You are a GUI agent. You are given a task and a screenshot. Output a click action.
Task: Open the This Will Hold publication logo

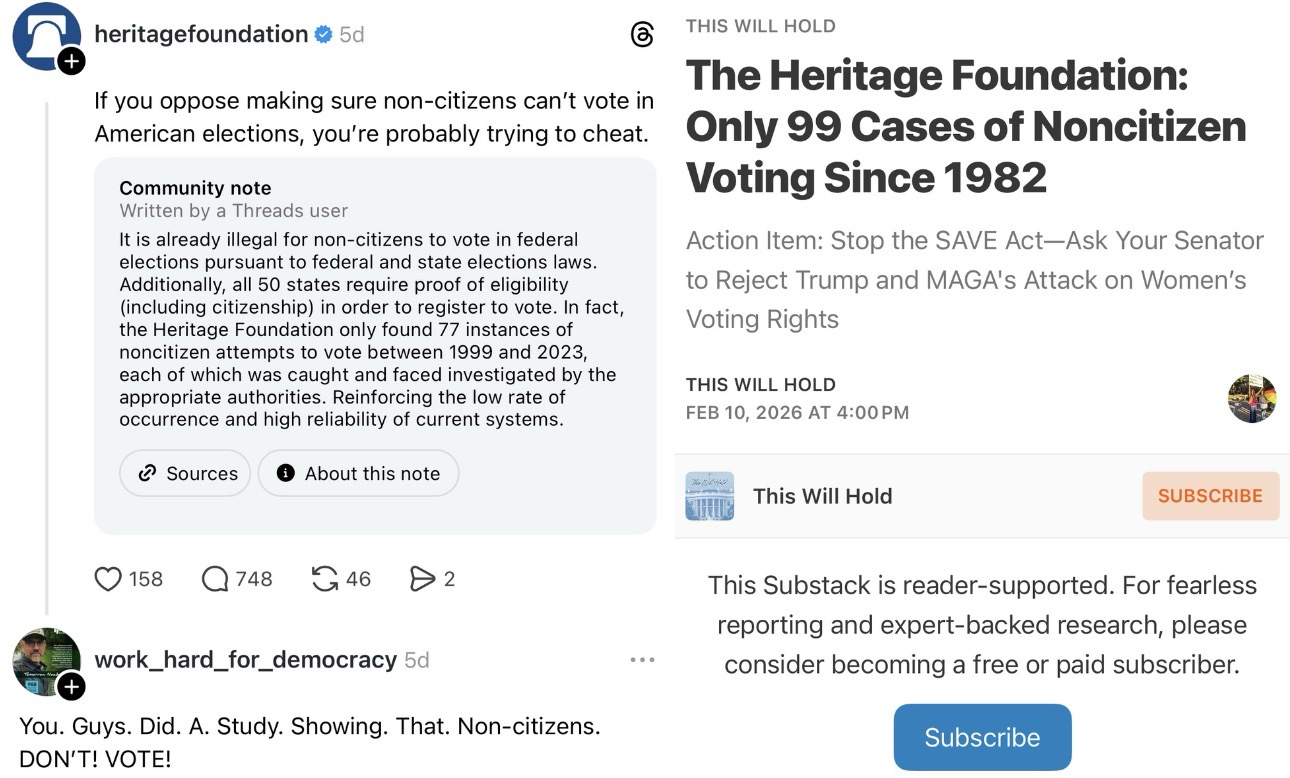click(x=710, y=496)
